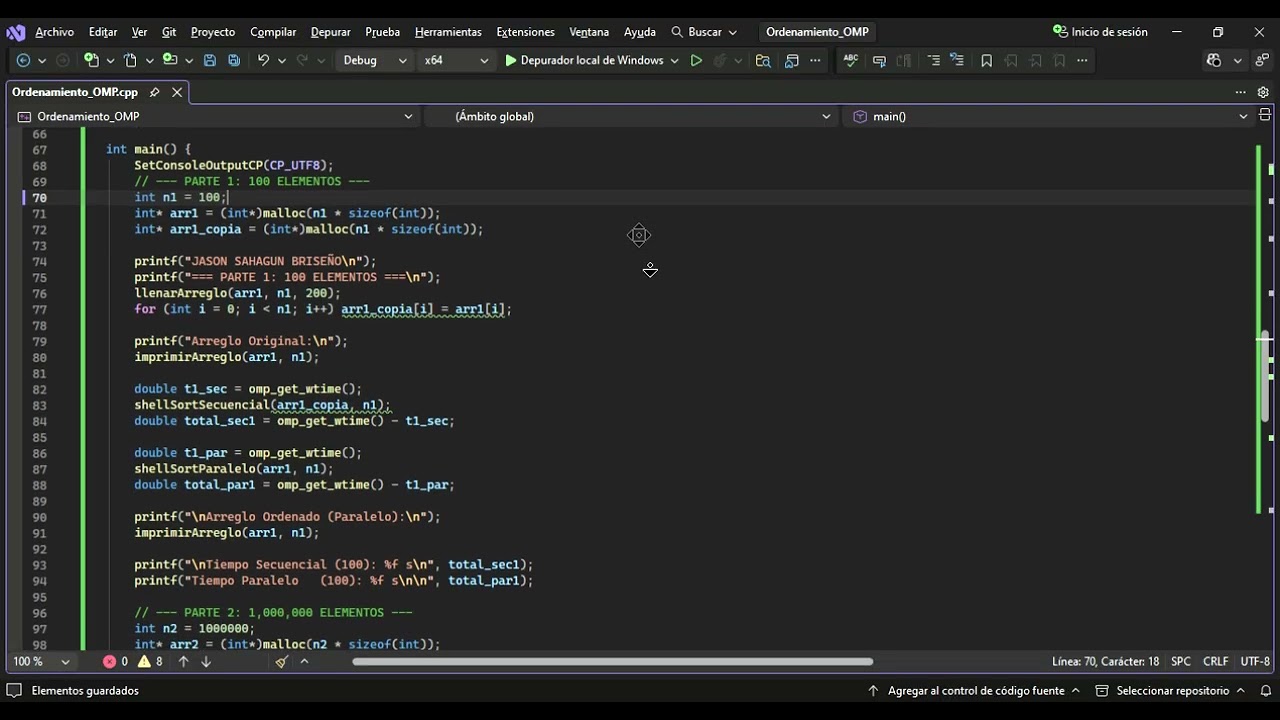The width and height of the screenshot is (1280, 720).
Task: Open the Compilar menu
Action: click(273, 32)
